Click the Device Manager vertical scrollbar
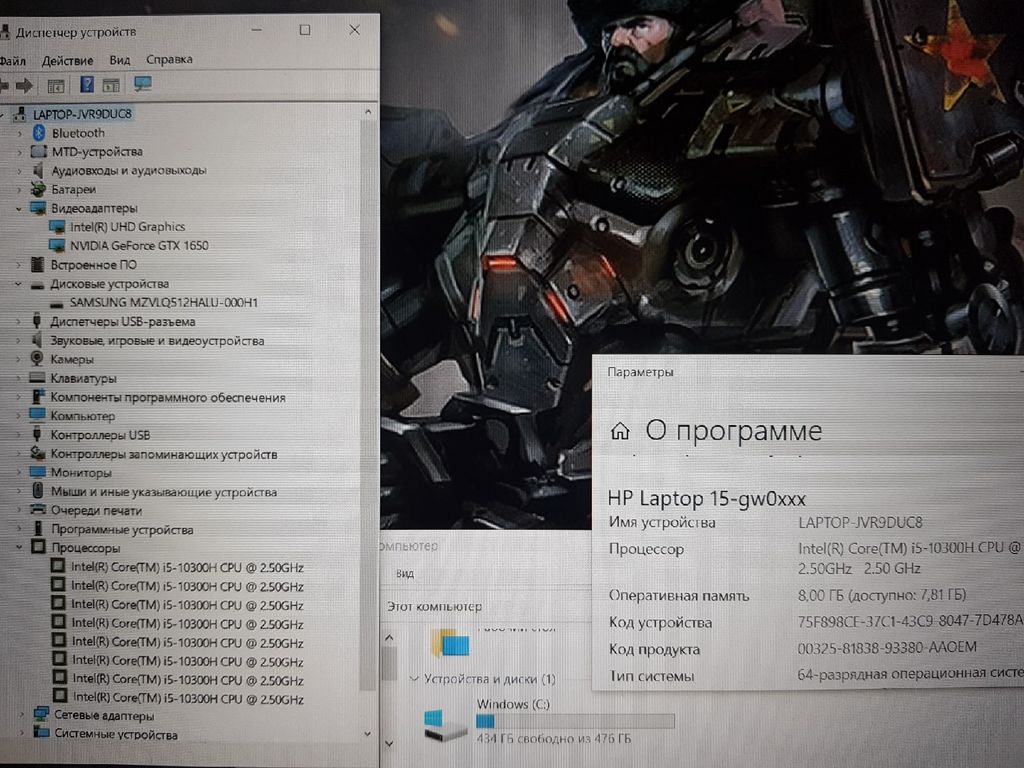1024x768 pixels. tap(368, 400)
